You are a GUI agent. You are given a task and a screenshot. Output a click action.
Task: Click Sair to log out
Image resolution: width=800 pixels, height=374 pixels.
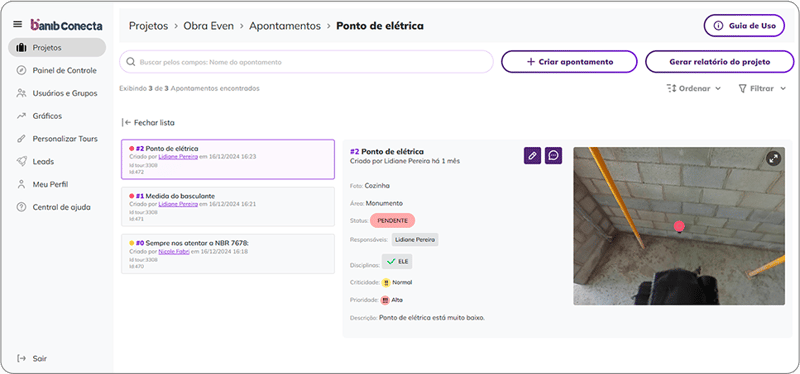(40, 359)
